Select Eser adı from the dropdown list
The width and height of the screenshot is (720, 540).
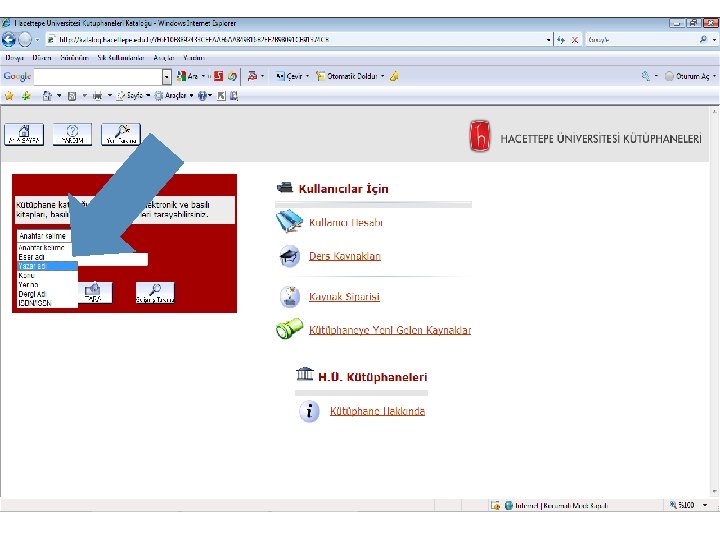click(47, 257)
